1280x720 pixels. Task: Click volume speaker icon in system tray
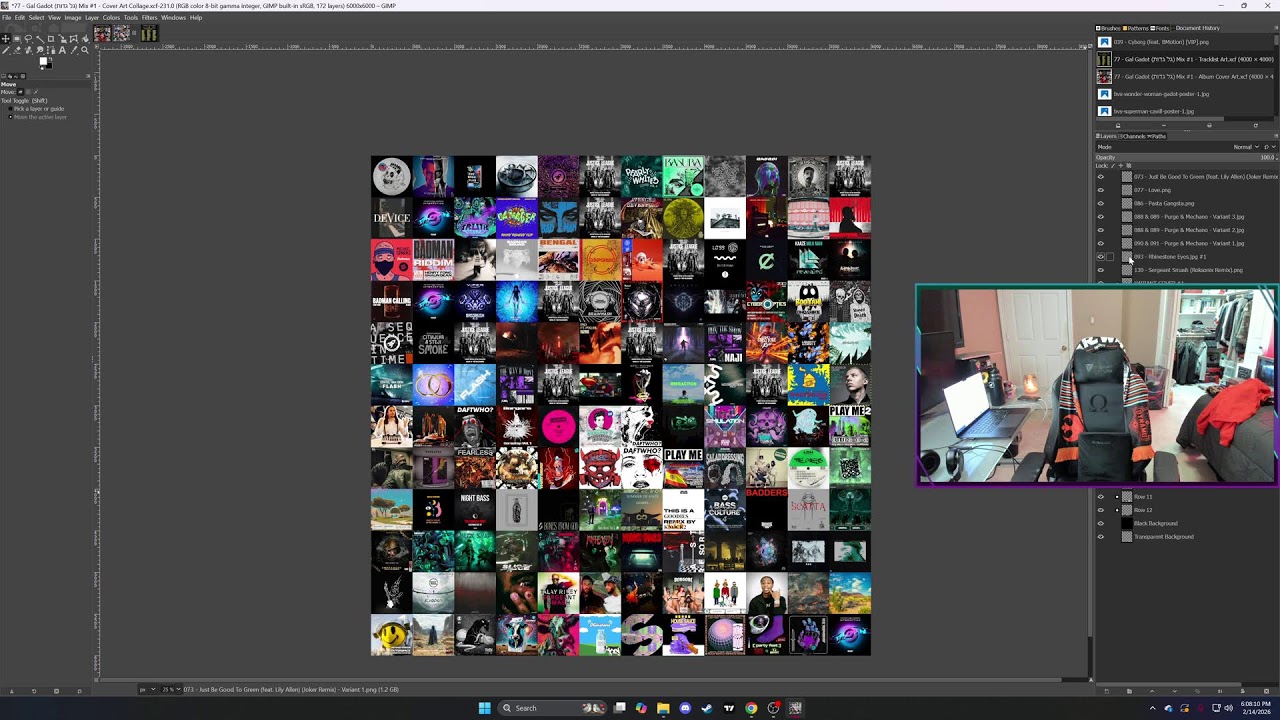pos(1228,708)
